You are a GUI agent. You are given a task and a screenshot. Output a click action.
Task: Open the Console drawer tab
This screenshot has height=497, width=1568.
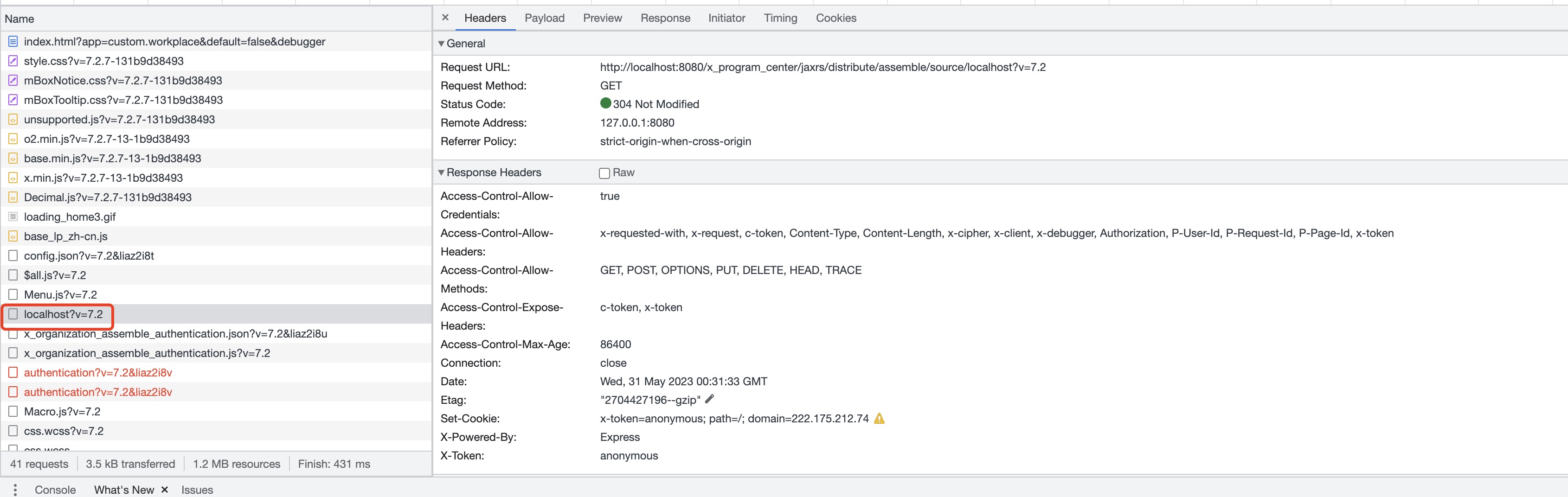(55, 490)
